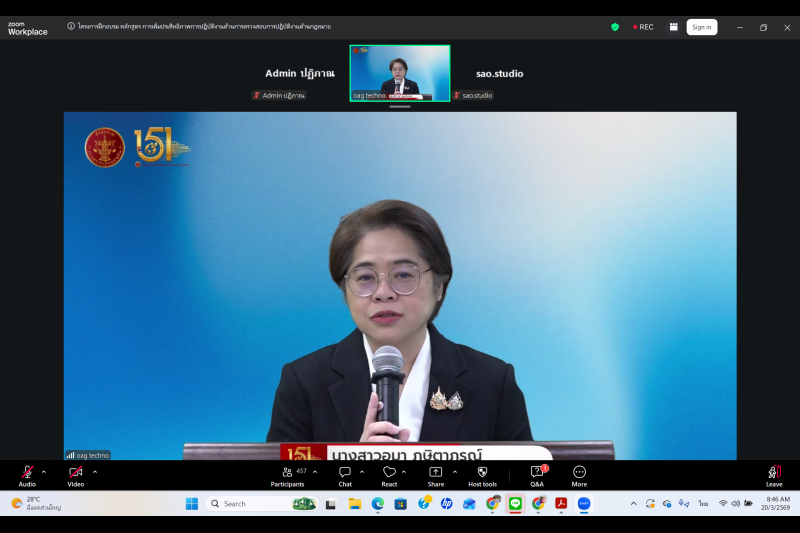Open the React emoji menu
The height and width of the screenshot is (533, 800).
(x=389, y=473)
